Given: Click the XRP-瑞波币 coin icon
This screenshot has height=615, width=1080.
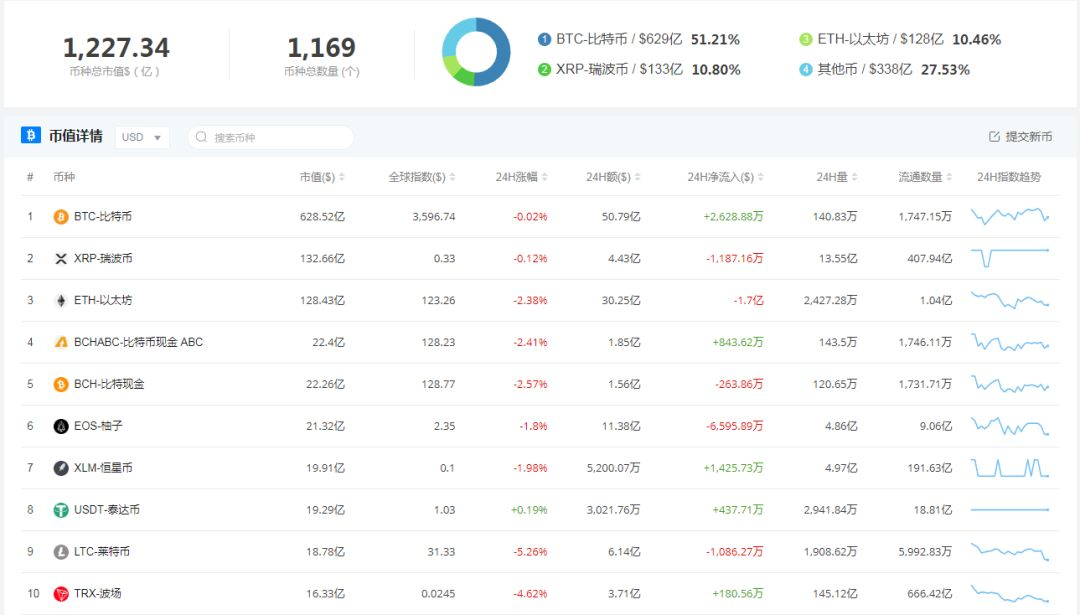Looking at the screenshot, I should pos(61,259).
